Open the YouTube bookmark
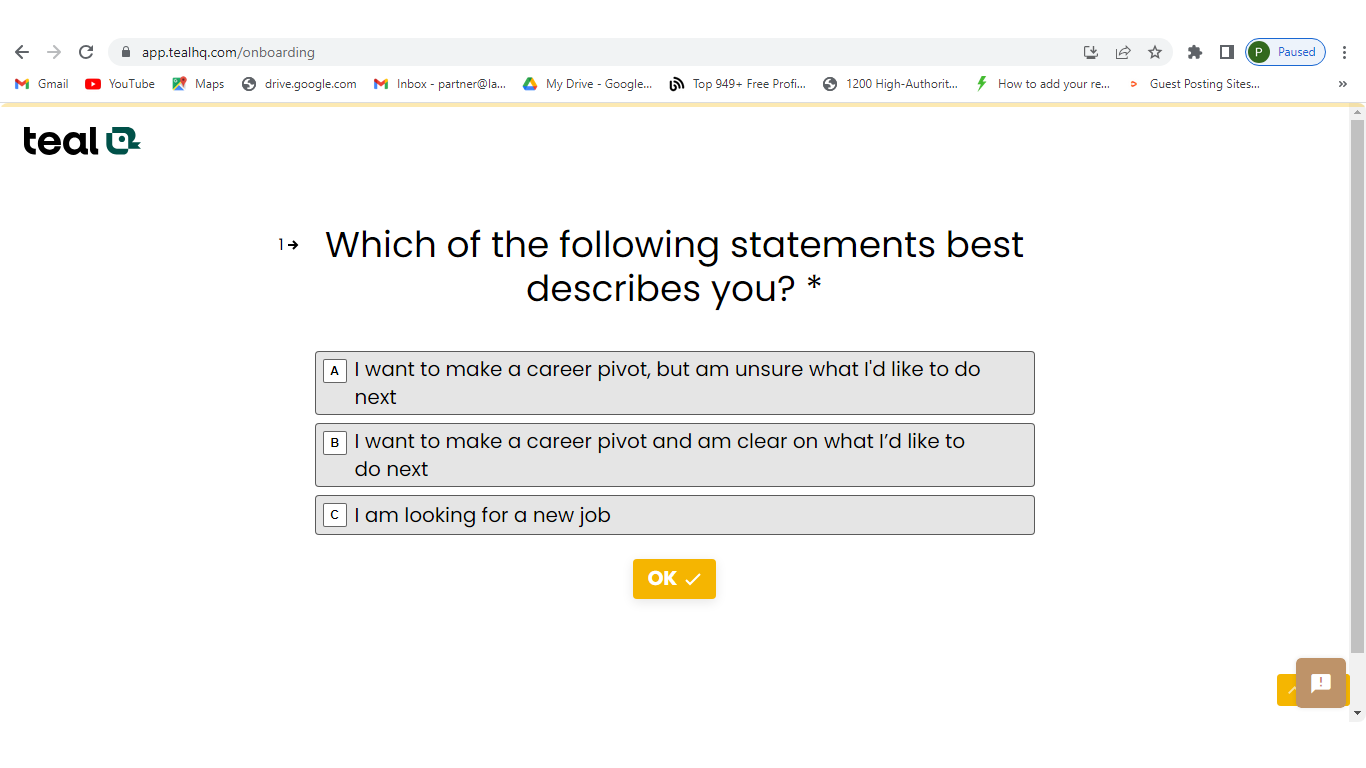 click(x=120, y=84)
